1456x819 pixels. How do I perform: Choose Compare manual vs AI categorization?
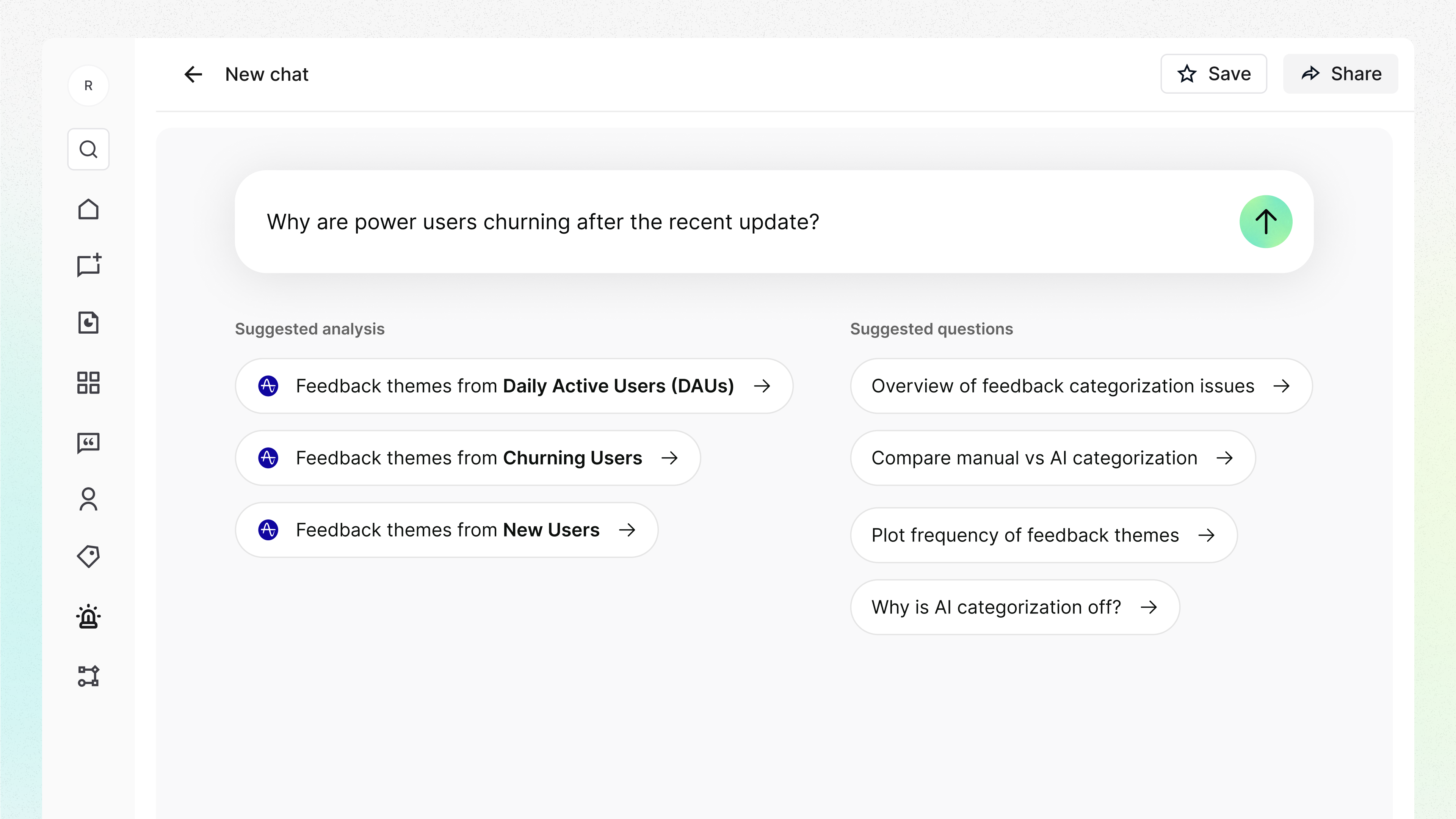coord(1052,458)
